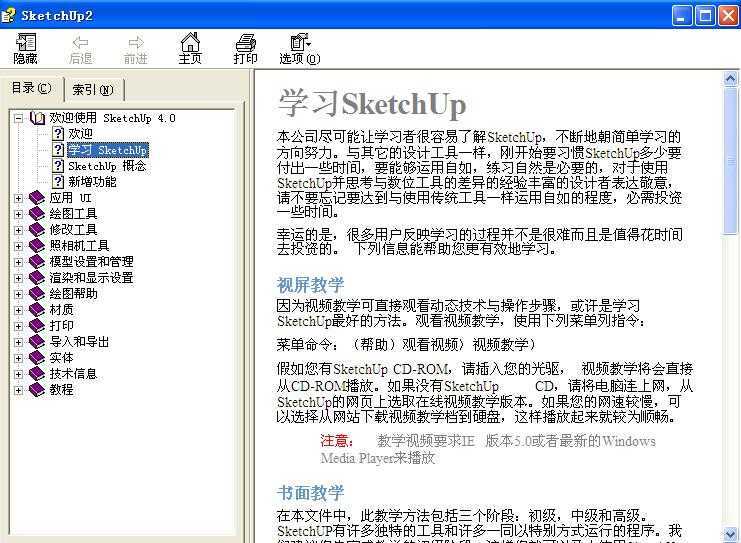Click the question mark icon beside 欢迎
Viewport: 741px width, 543px height.
coord(58,134)
